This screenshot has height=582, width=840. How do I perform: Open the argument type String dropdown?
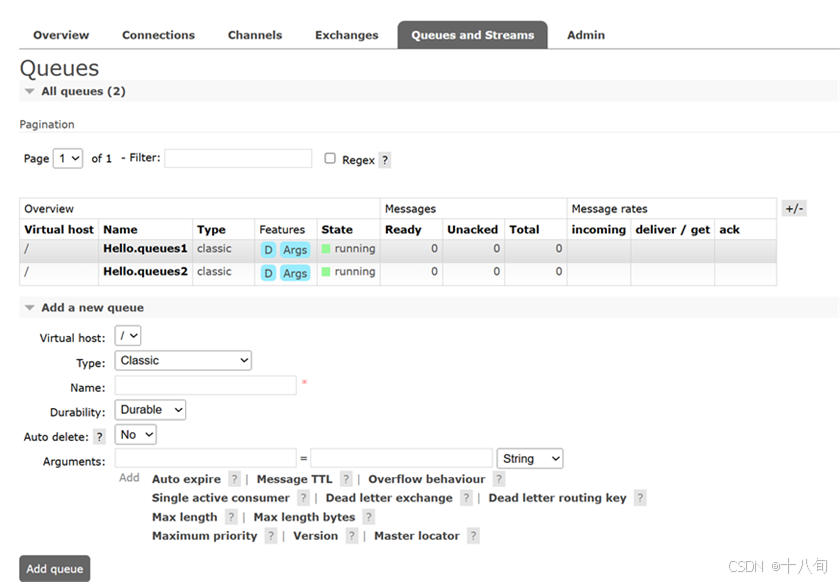(x=530, y=459)
